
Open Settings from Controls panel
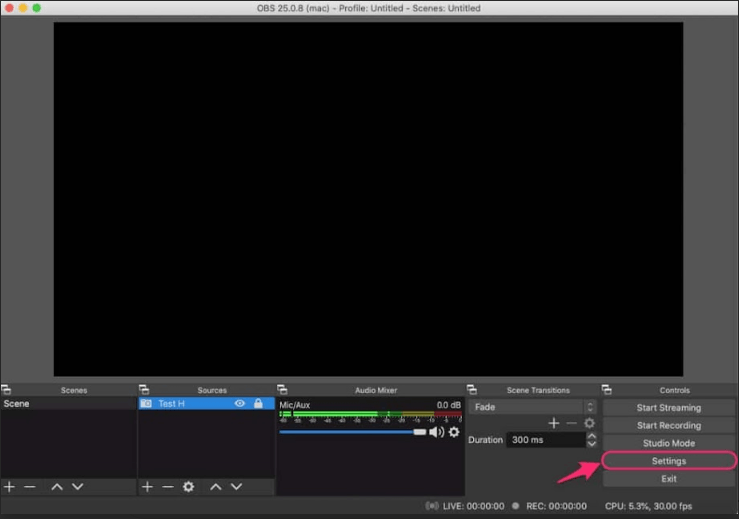point(669,461)
